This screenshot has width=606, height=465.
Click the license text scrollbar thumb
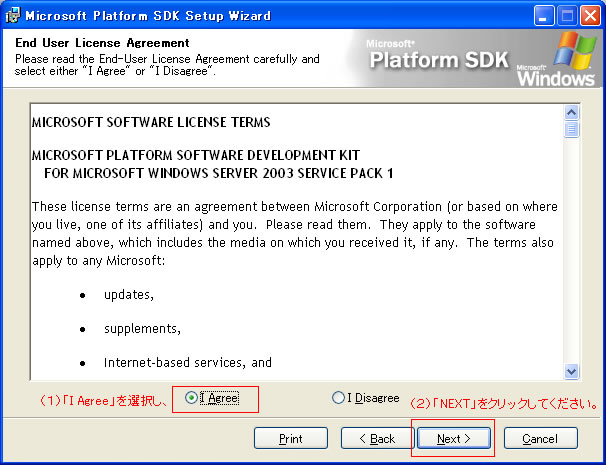coord(572,129)
